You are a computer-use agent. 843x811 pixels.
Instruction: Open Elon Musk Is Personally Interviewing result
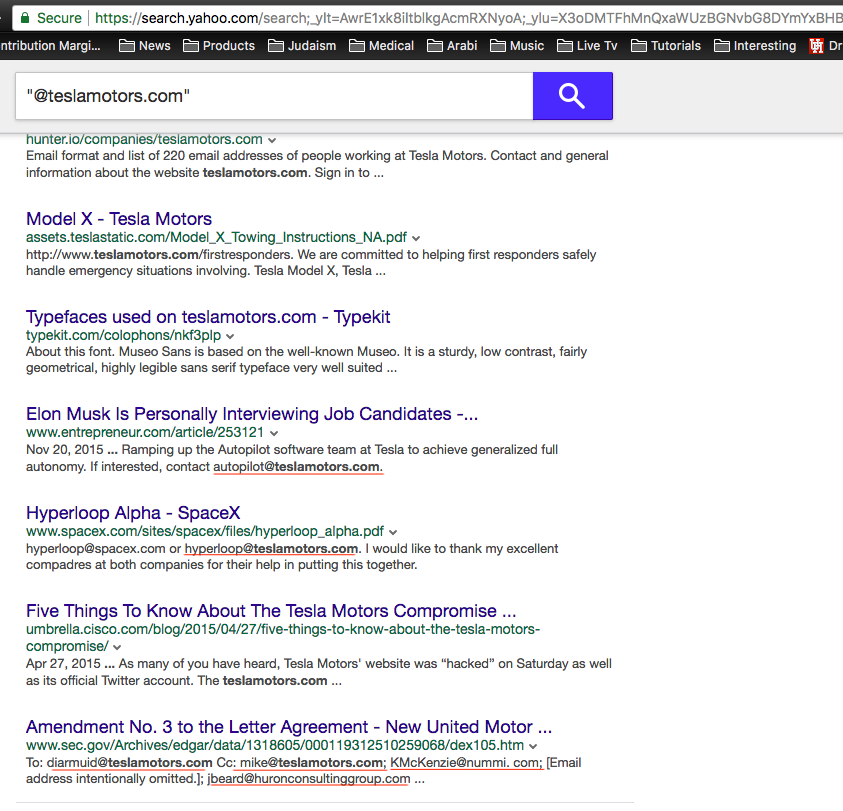[x=252, y=414]
